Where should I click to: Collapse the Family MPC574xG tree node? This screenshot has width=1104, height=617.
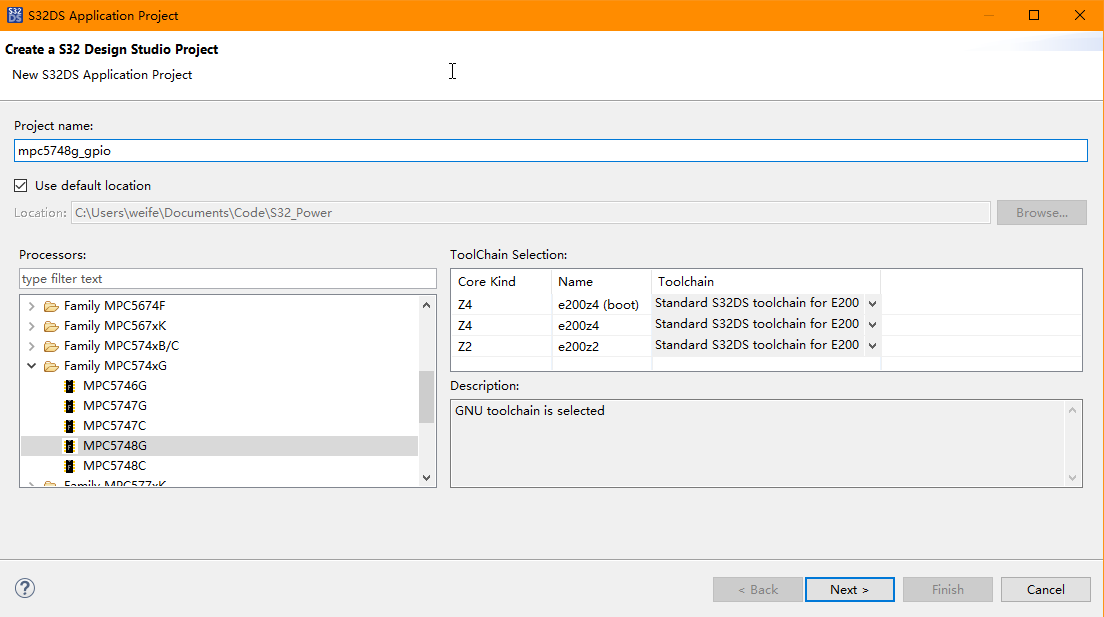pos(33,365)
